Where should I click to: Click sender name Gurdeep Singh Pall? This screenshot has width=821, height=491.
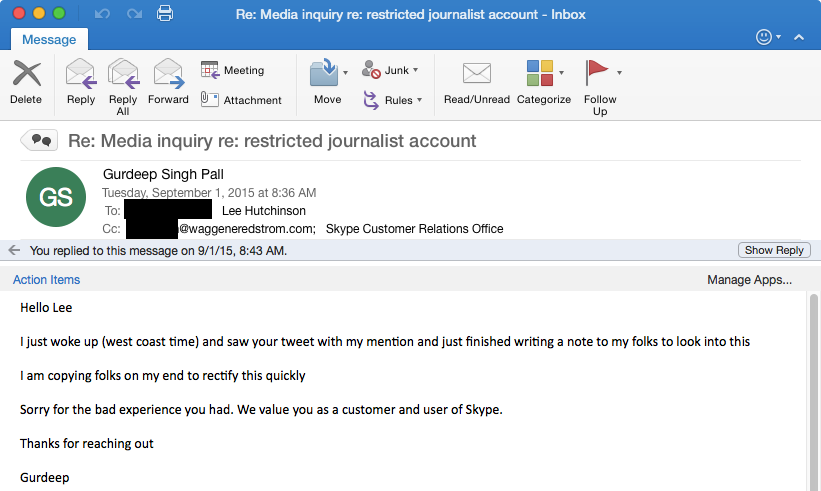click(x=163, y=174)
